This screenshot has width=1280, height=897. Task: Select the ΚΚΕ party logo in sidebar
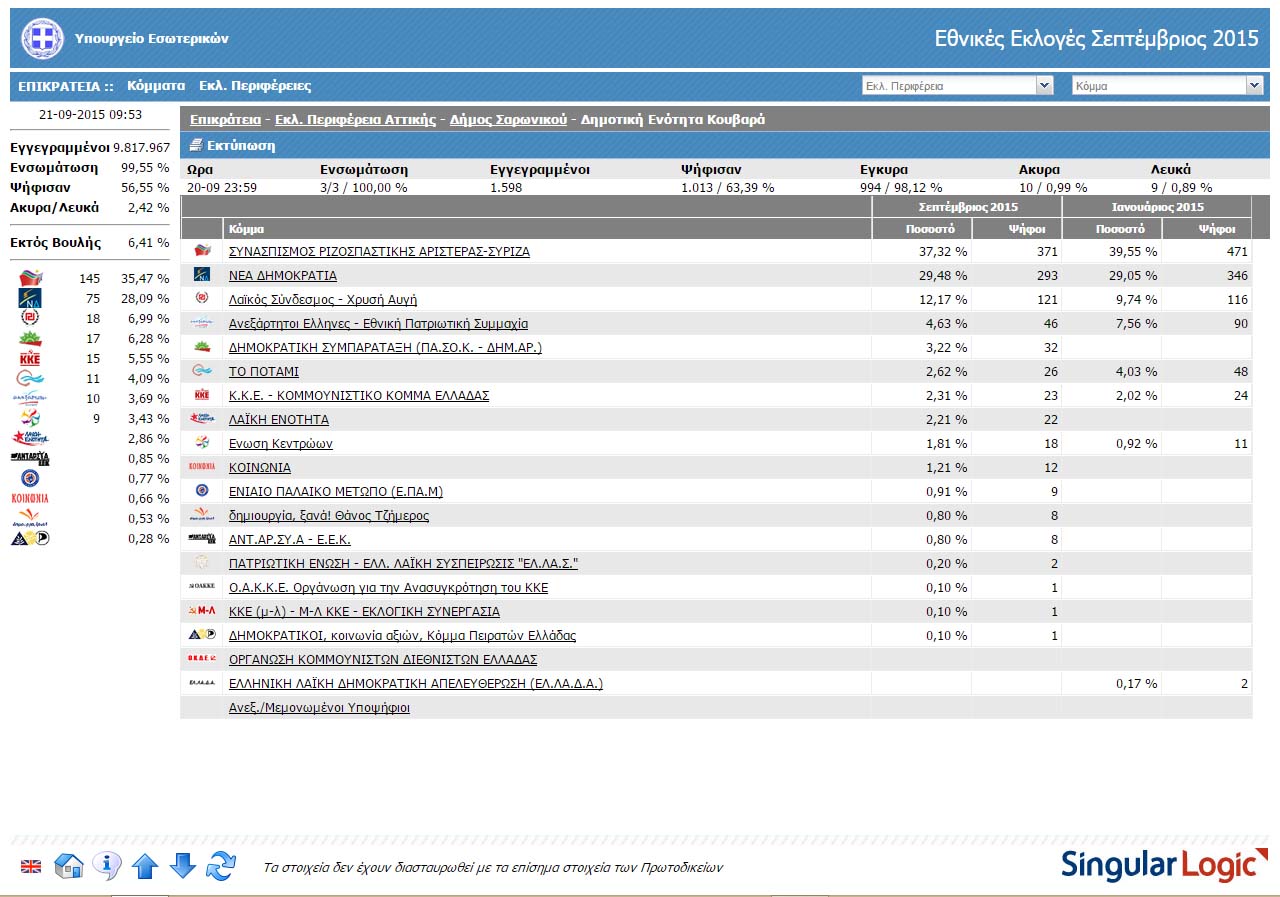click(30, 358)
